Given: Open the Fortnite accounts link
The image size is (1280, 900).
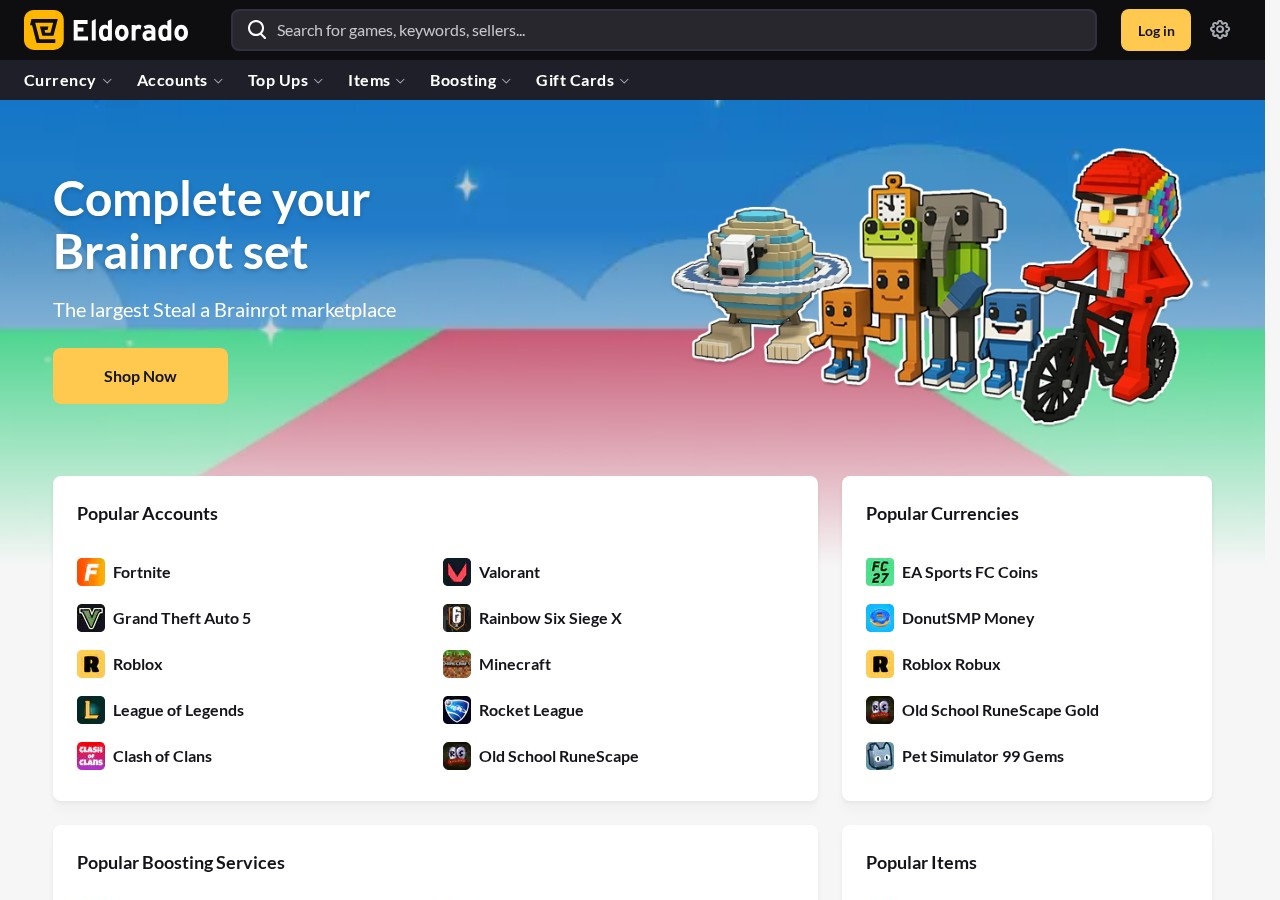Looking at the screenshot, I should [142, 572].
